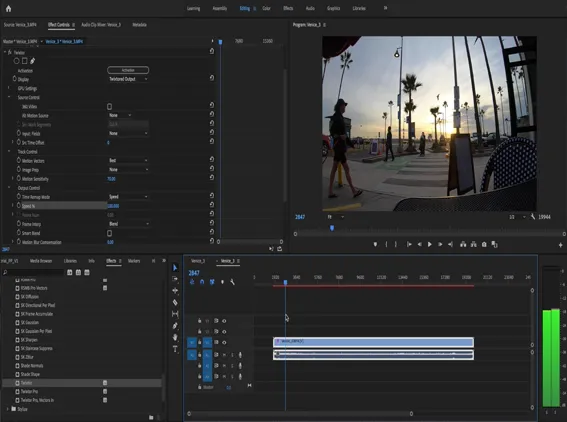The width and height of the screenshot is (567, 422).
Task: Step back one frame
Action: [x=419, y=244]
